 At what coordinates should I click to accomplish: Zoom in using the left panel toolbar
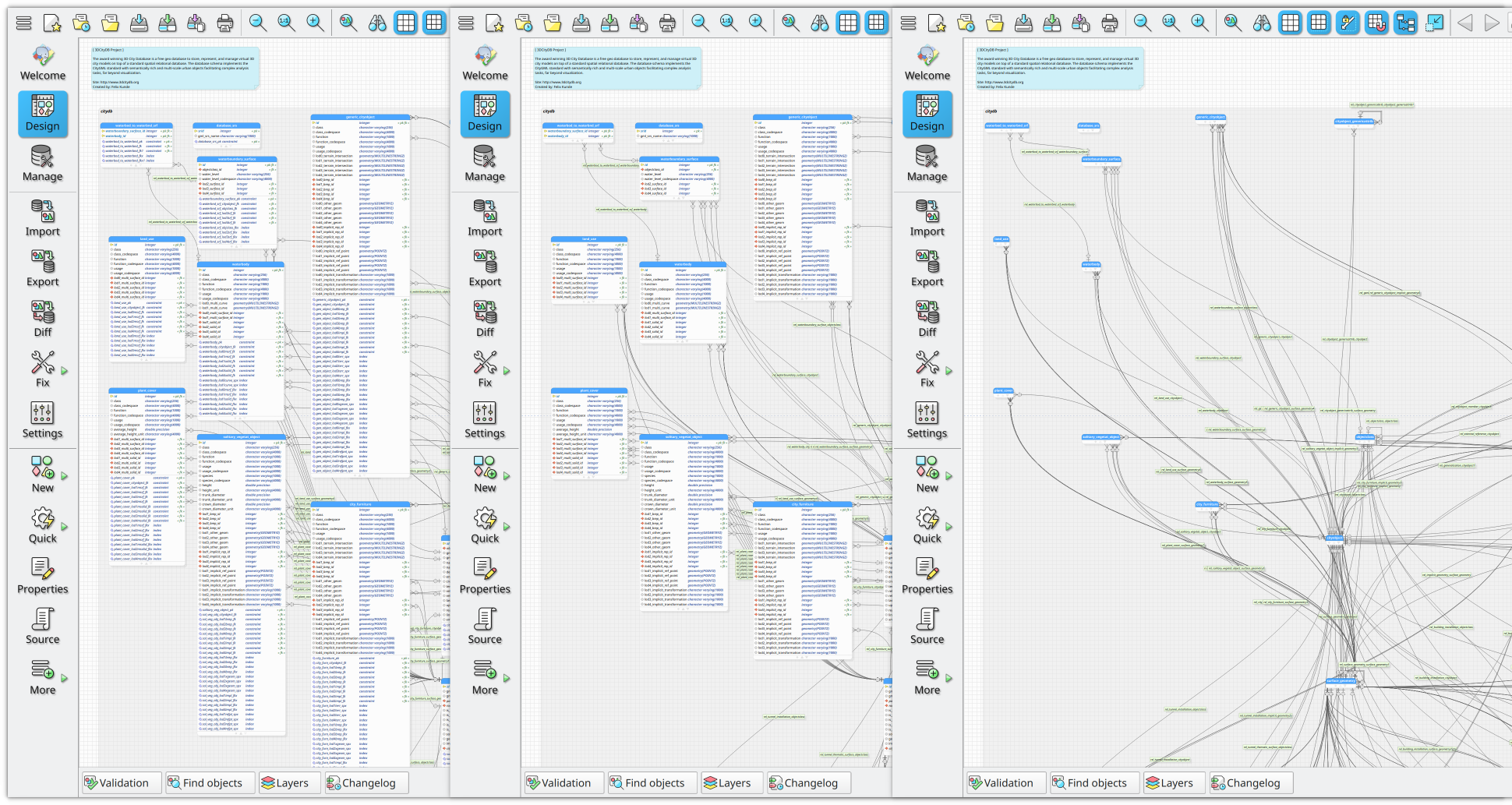tap(315, 23)
